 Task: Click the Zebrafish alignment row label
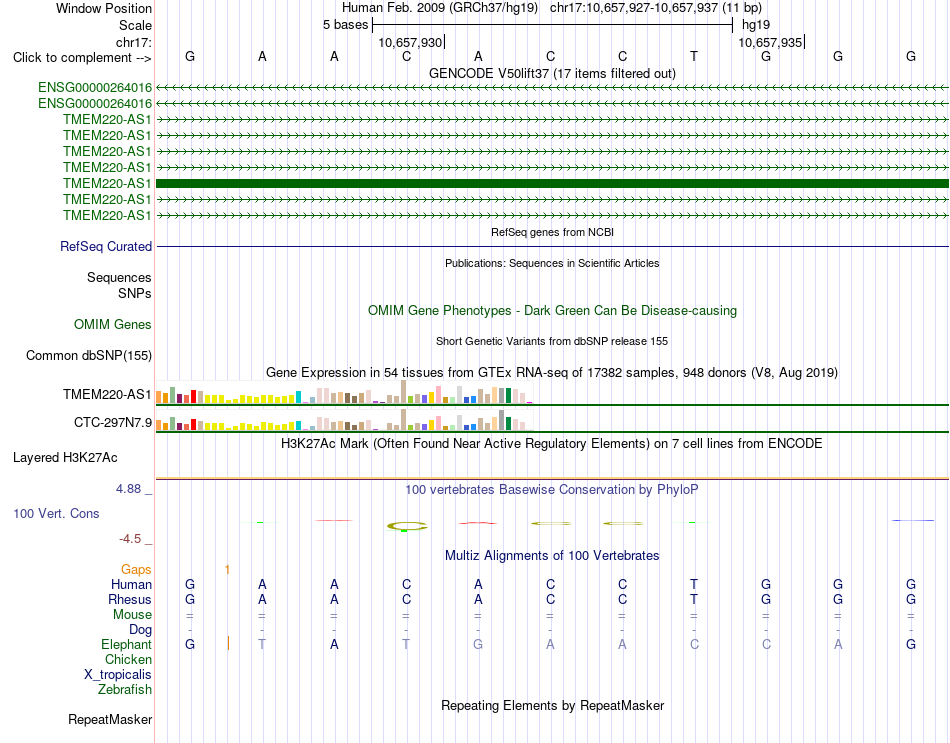125,690
